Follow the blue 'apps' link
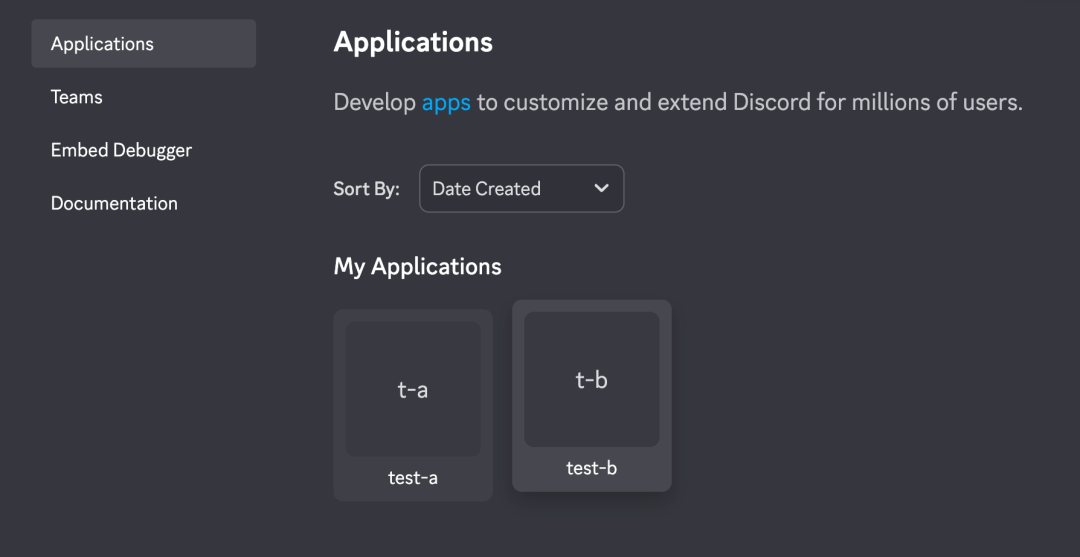 pyautogui.click(x=446, y=103)
